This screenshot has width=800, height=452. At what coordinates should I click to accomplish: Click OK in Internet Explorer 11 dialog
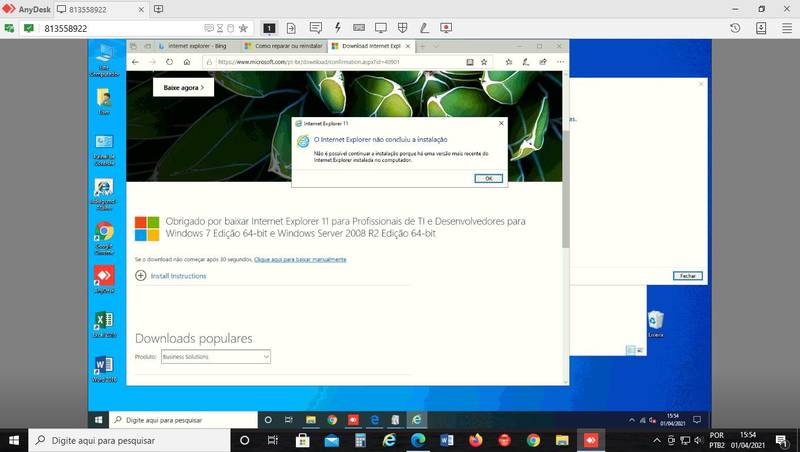pos(488,178)
